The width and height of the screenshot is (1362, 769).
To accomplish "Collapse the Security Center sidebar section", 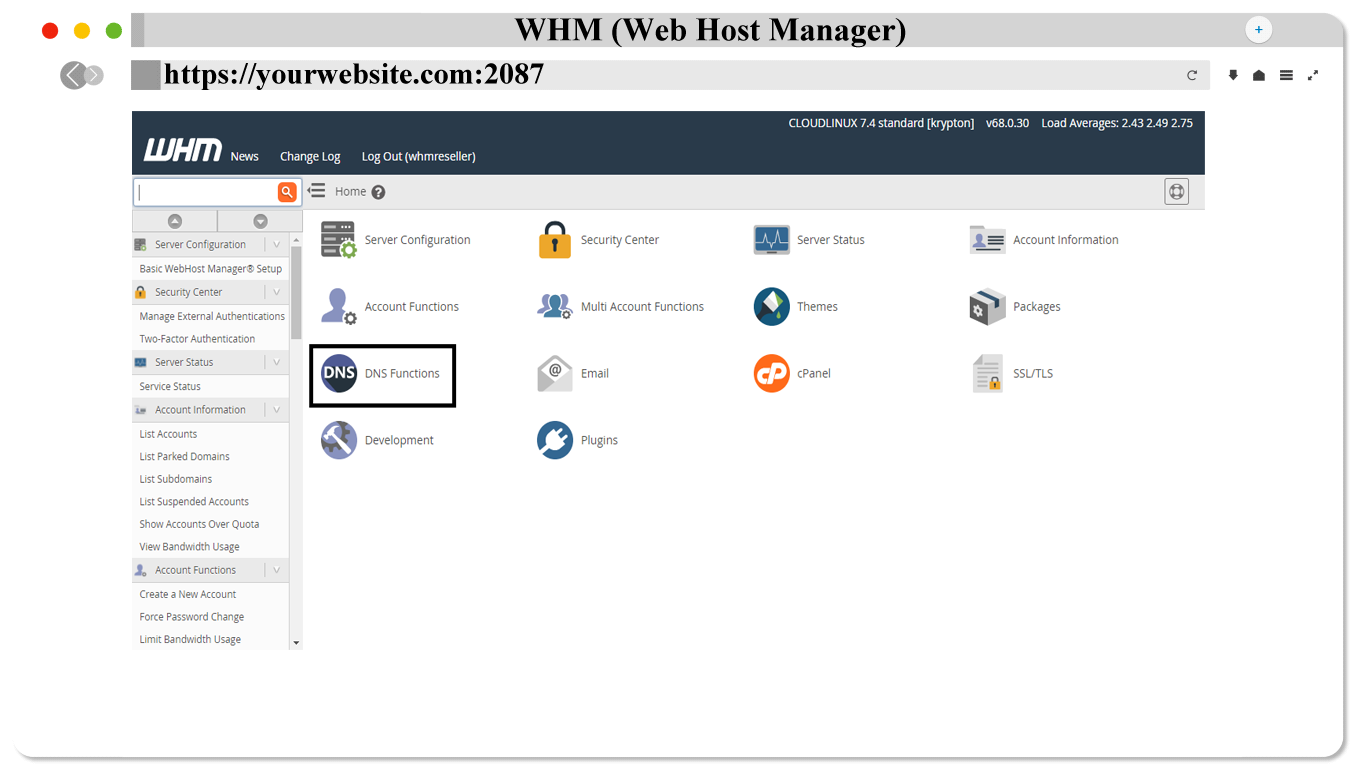I will 277,292.
